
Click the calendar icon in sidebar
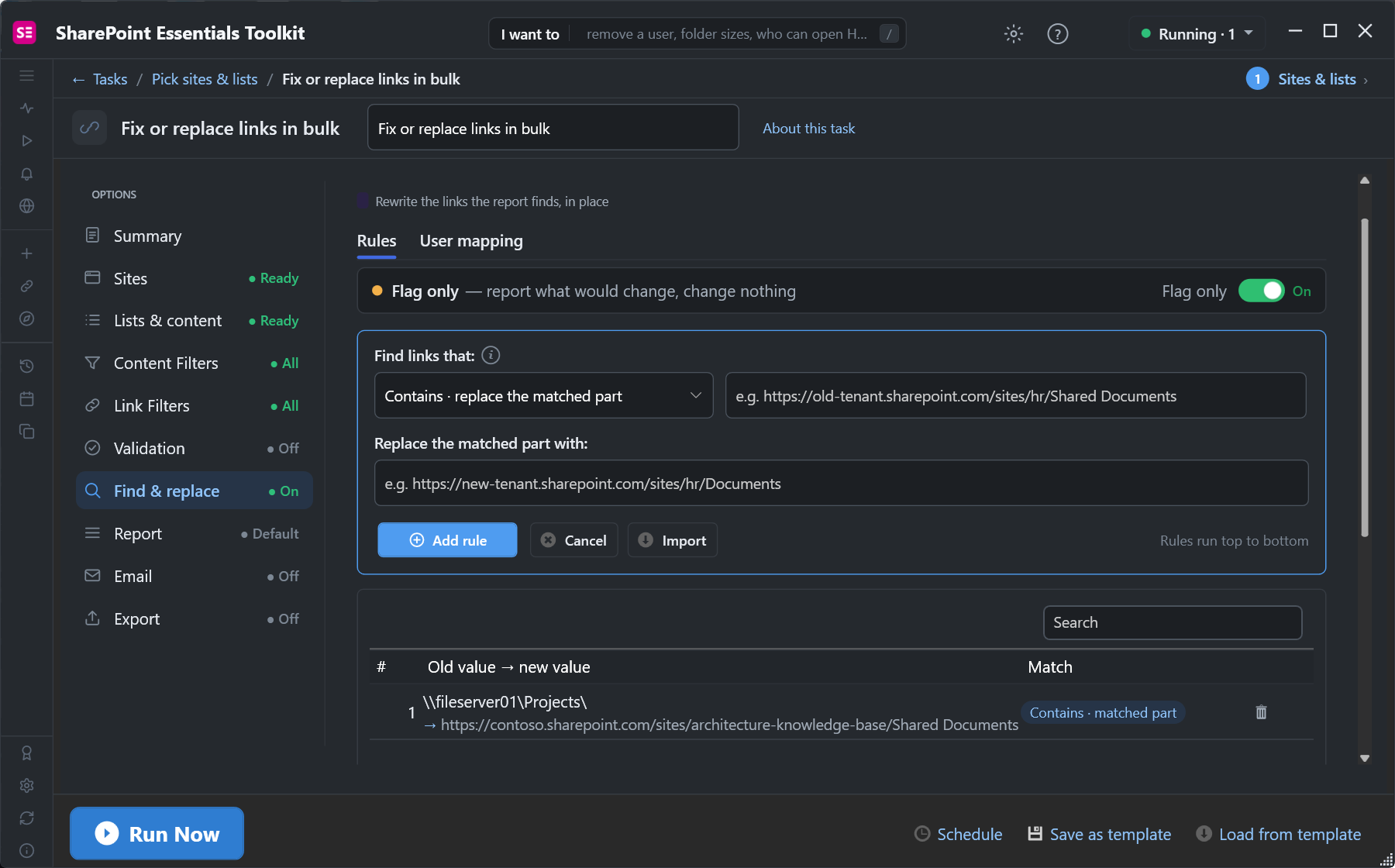(26, 399)
